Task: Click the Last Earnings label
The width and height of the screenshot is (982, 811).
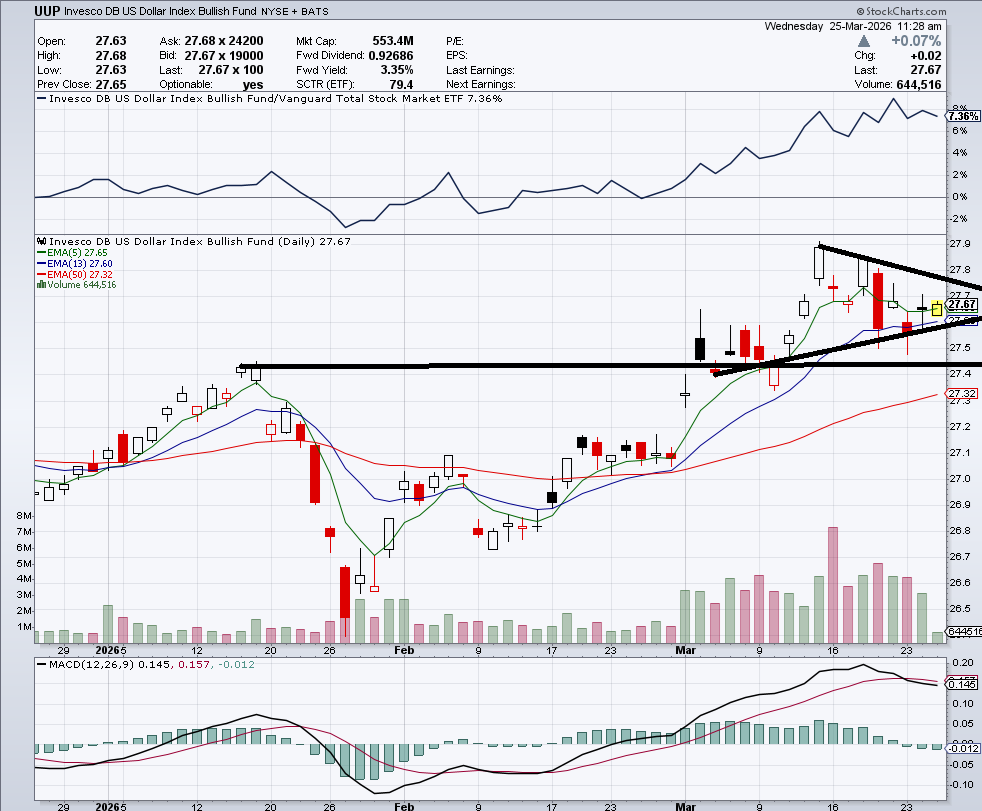Action: click(480, 70)
